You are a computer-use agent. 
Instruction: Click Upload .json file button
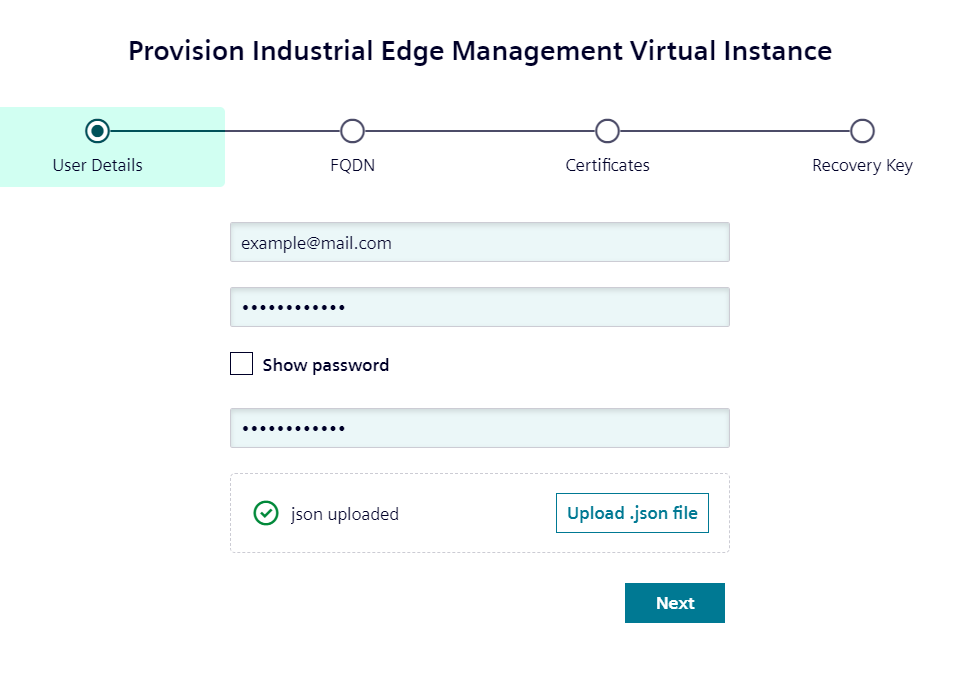[632, 513]
